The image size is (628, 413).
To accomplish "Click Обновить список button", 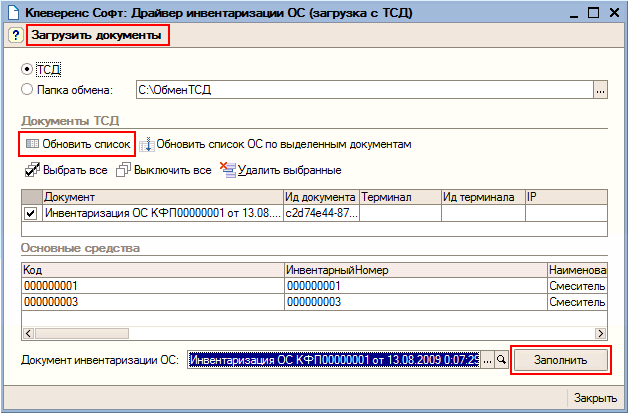I will coord(78,144).
